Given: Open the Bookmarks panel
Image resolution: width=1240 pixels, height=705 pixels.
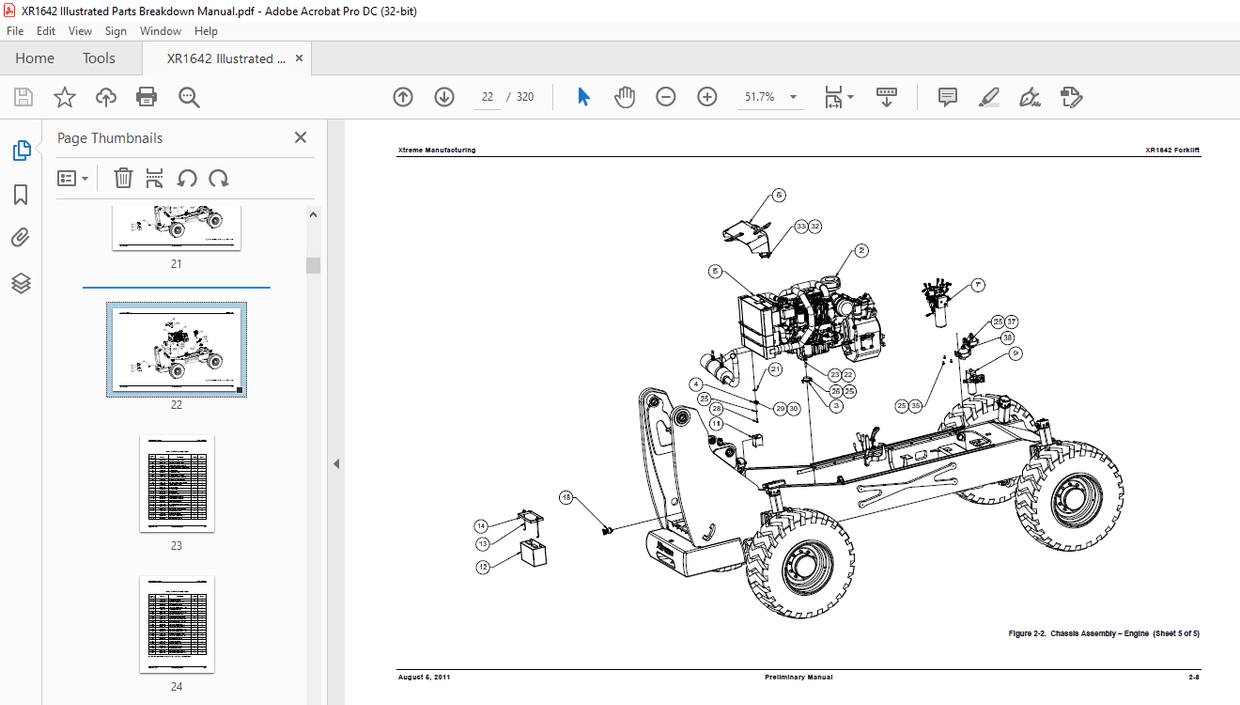Looking at the screenshot, I should pos(21,195).
